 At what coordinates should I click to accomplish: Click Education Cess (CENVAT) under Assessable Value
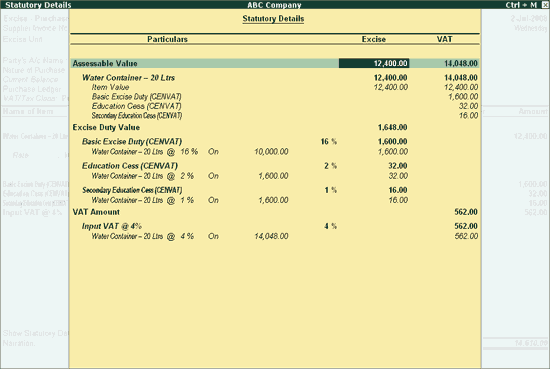pos(136,106)
